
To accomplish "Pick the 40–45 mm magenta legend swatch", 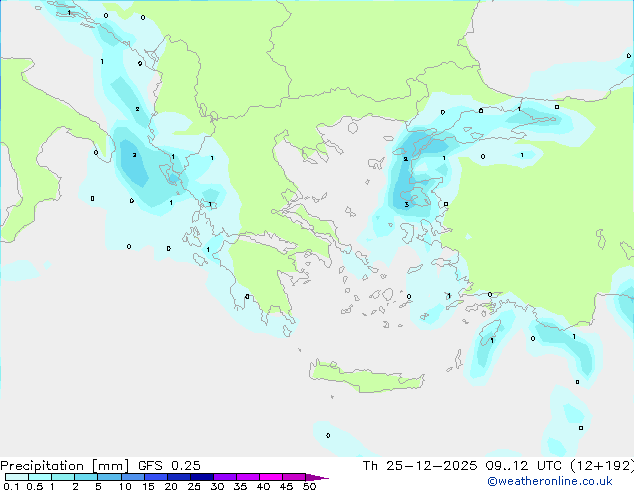I will [271, 477].
